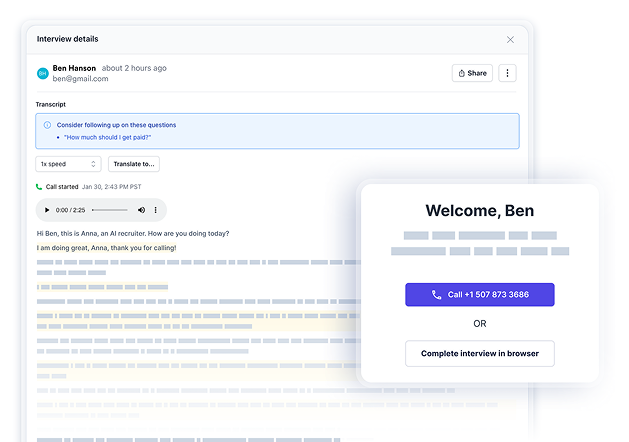
Task: Click the "Jan 30, 2:43 PM PST" timestamp
Action: coord(112,187)
